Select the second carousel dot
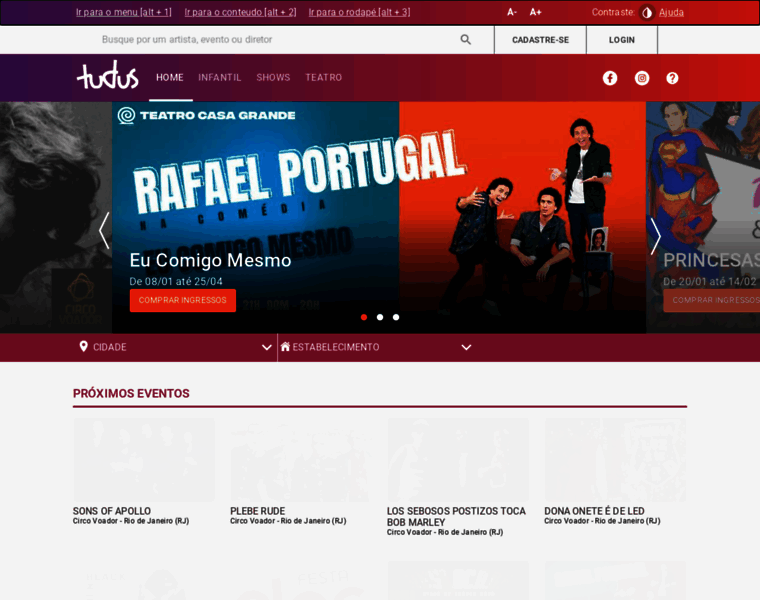The image size is (760, 600). [x=380, y=317]
